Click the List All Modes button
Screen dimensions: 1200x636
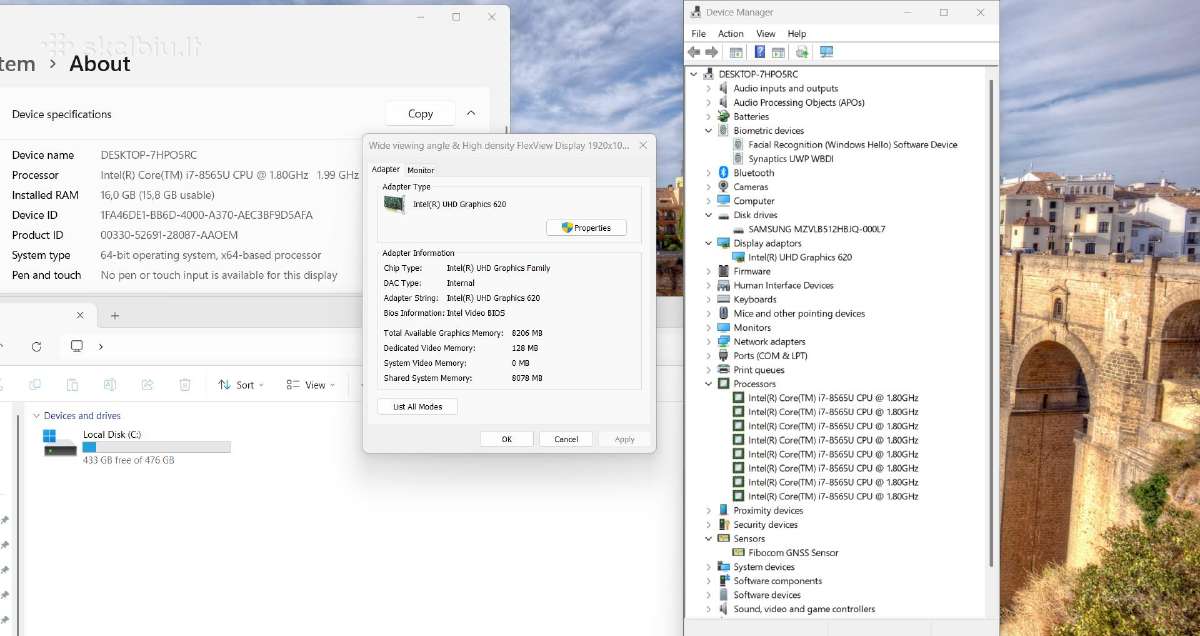418,407
